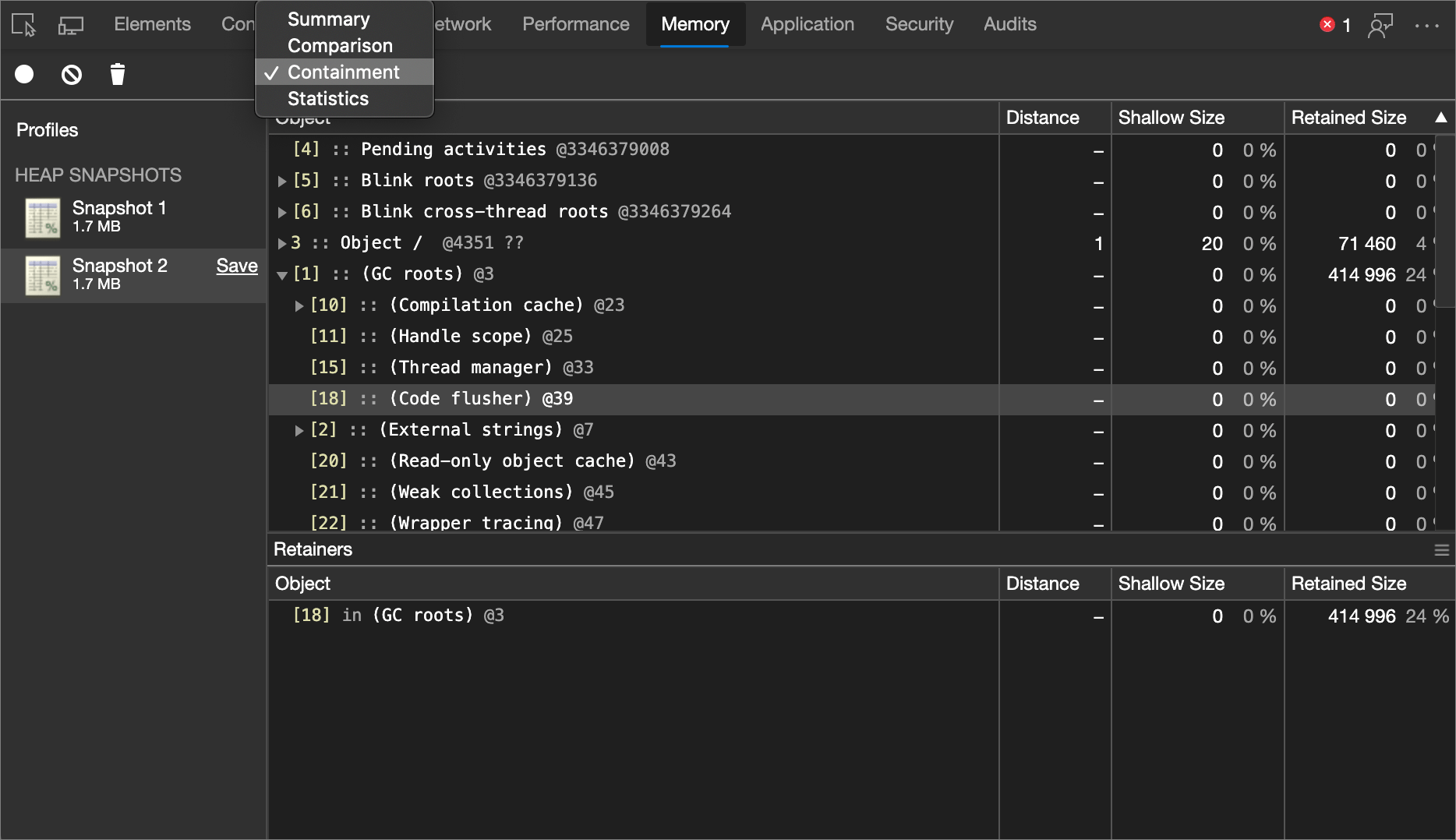Click the record heap snapshot icon

(x=24, y=74)
